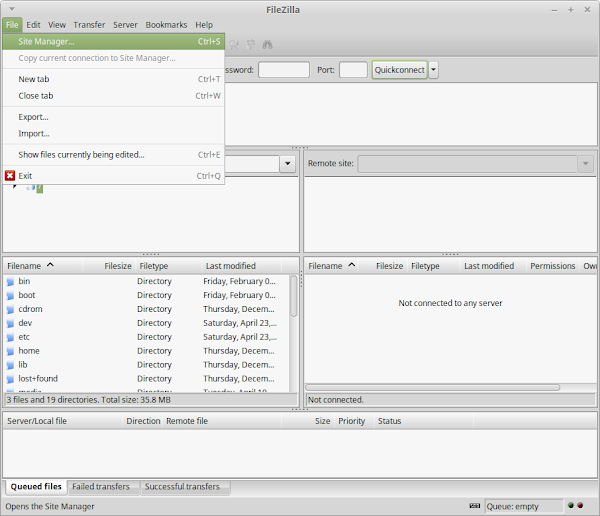Open the Remote site dropdown arrow
600x516 pixels.
[x=585, y=164]
